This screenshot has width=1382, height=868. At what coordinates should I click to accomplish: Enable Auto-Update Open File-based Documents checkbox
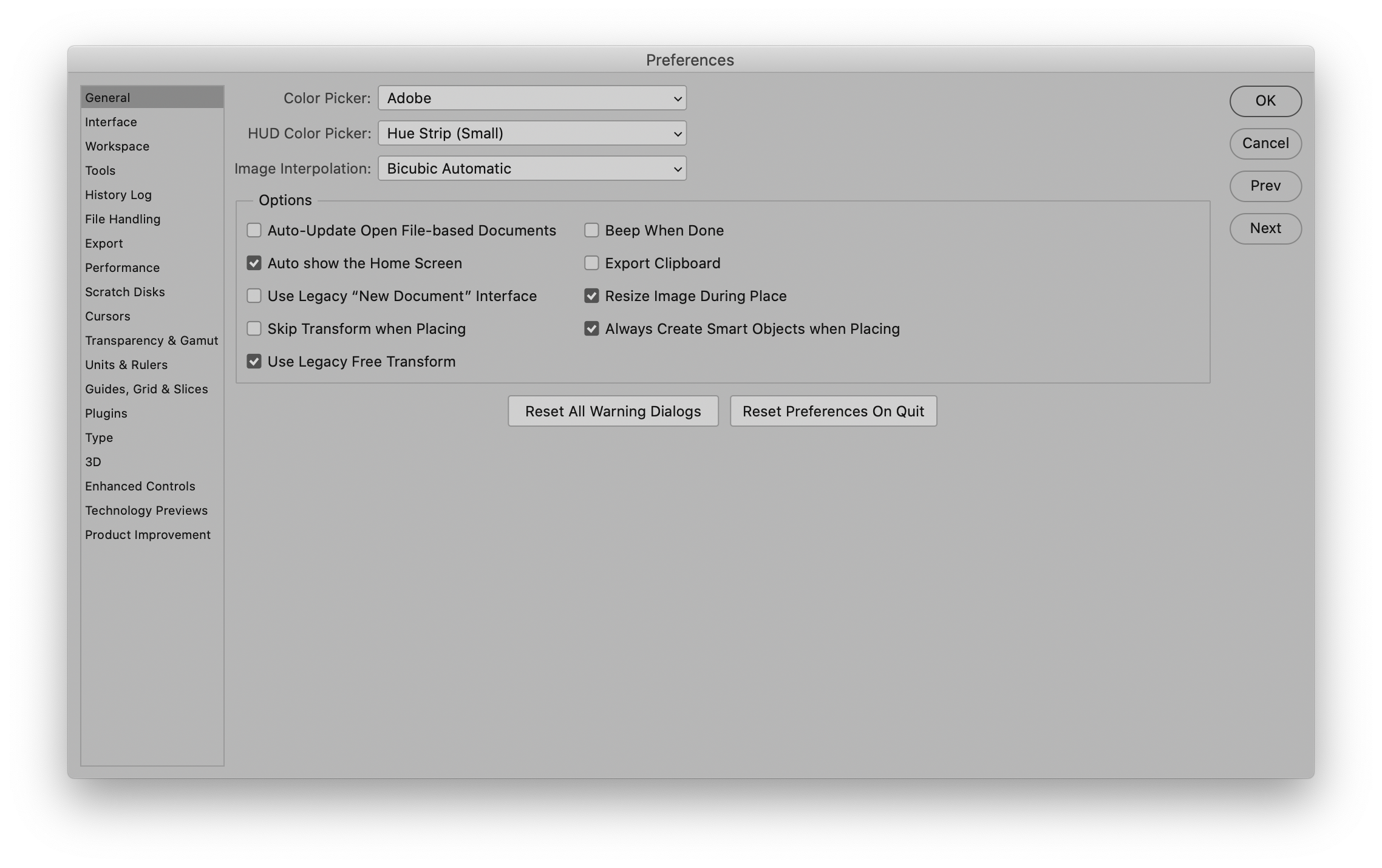pos(254,230)
